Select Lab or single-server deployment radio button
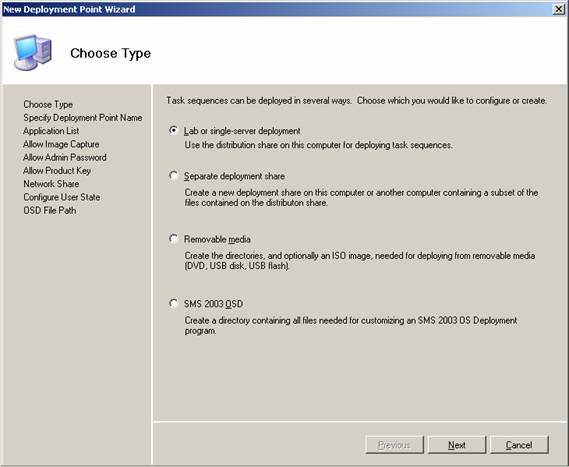The width and height of the screenshot is (569, 467). click(173, 130)
